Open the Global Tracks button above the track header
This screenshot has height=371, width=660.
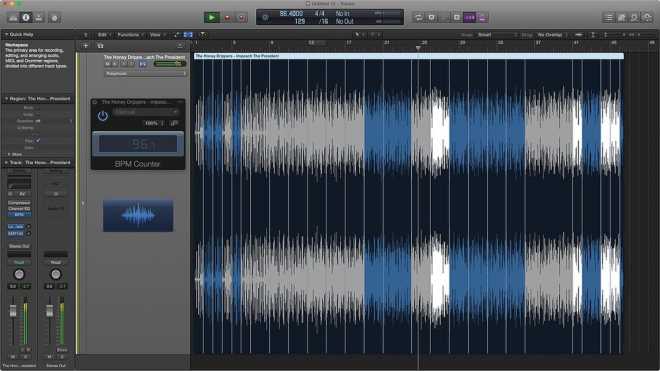[180, 45]
